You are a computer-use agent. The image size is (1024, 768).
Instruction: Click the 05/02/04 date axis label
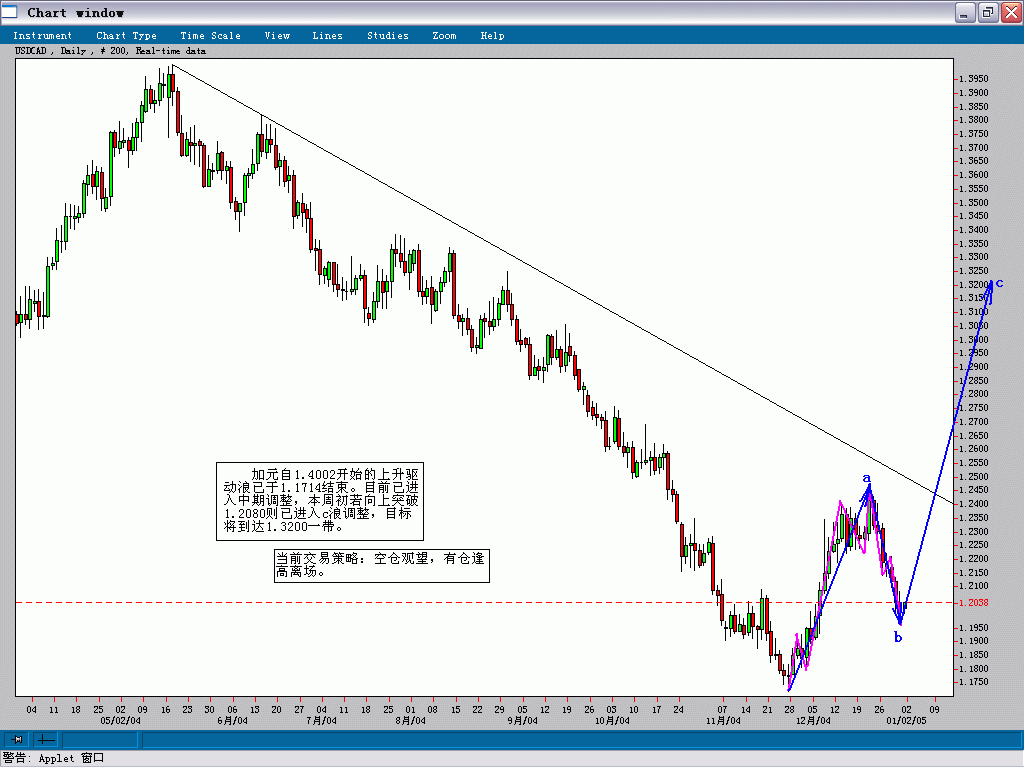pyautogui.click(x=120, y=721)
